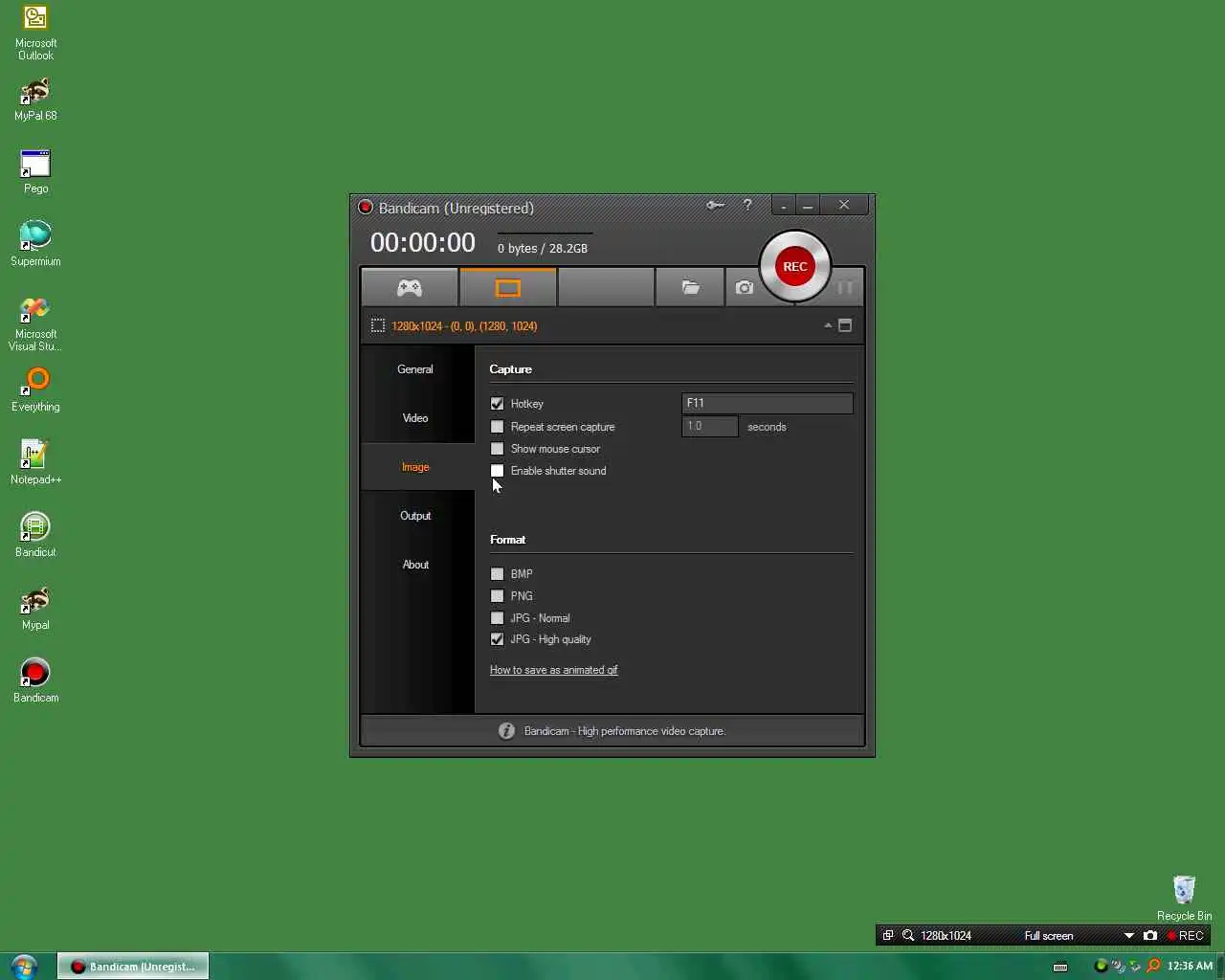Screen dimensions: 1225x980
Task: Open Bandicam desktop shortcut
Action: coord(35,680)
